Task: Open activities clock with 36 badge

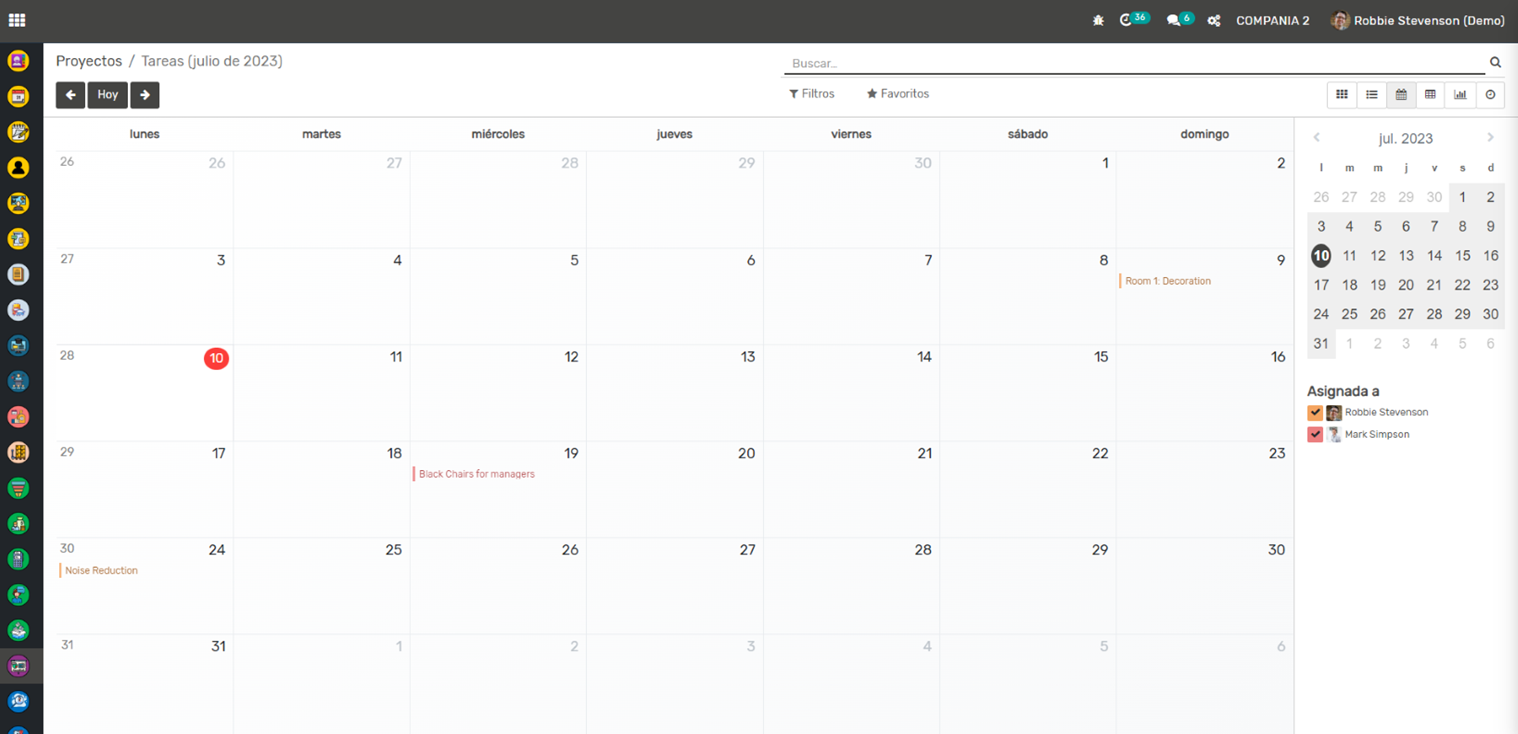Action: pos(1127,20)
